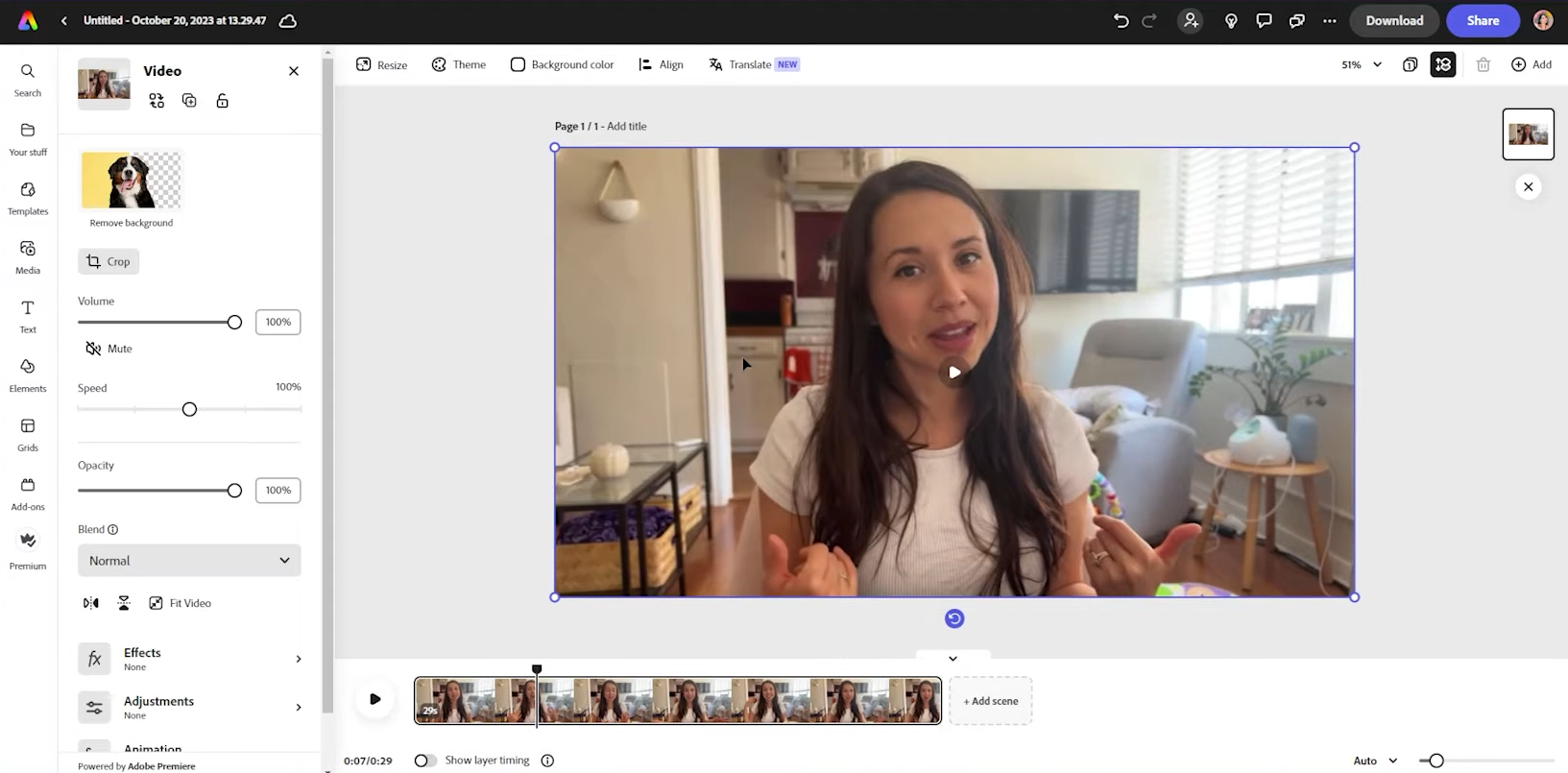Click the replace video icon in Video panel
This screenshot has width=1568, height=773.
157,100
